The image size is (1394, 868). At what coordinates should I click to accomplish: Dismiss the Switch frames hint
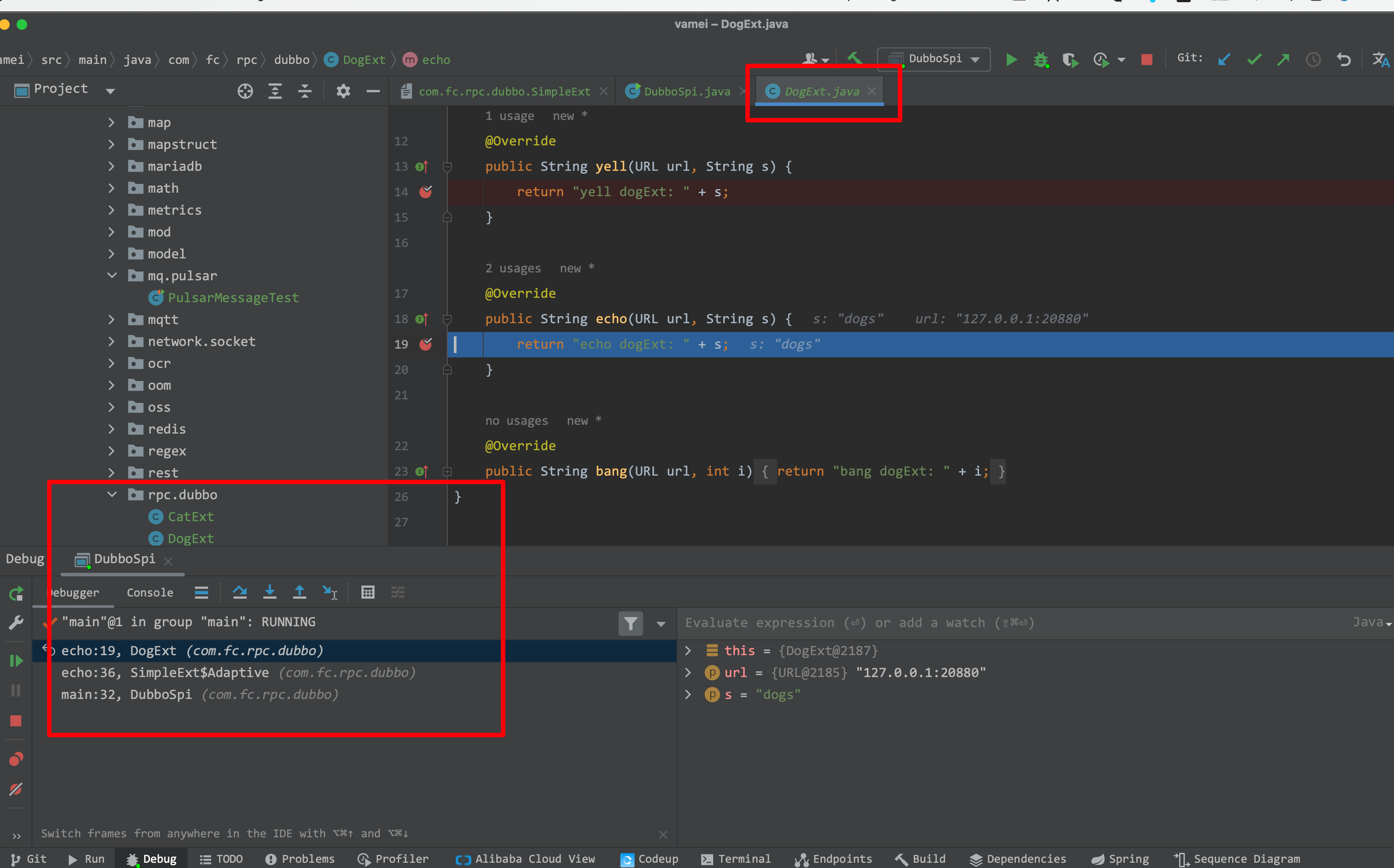point(663,834)
